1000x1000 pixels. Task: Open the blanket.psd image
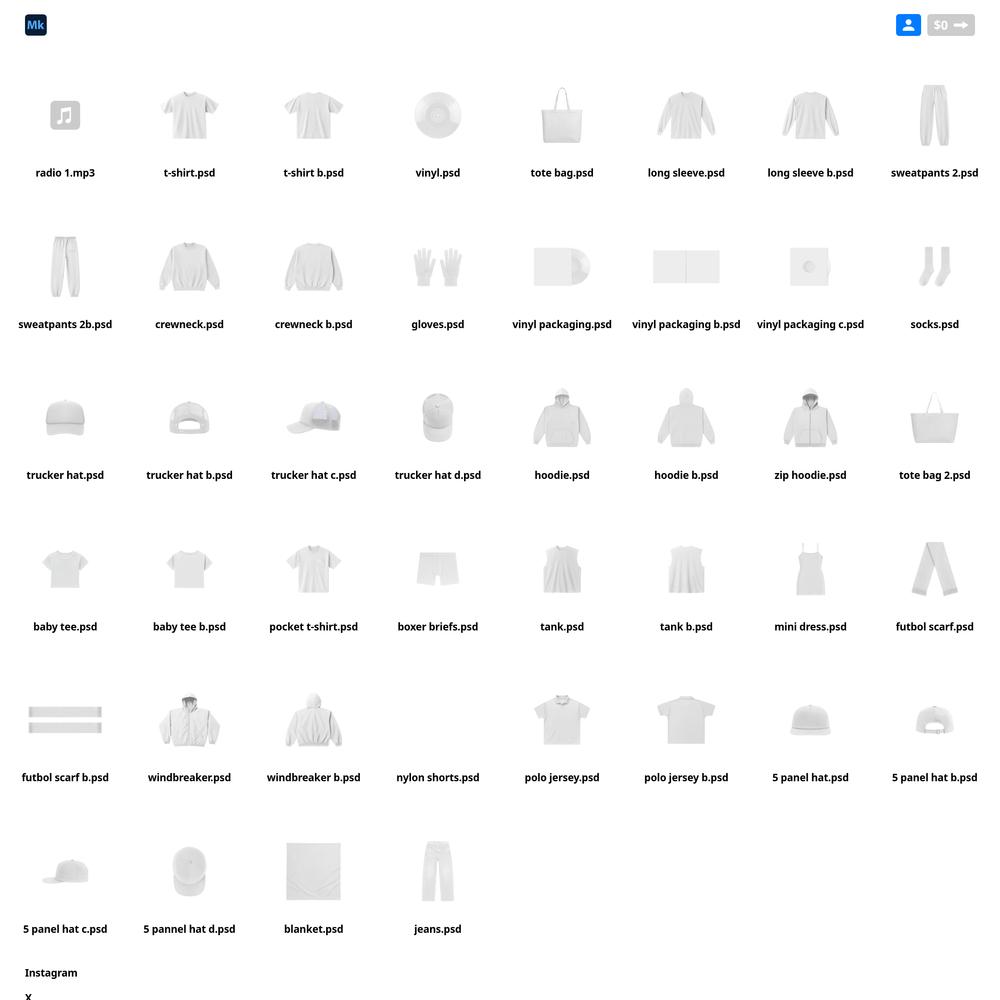pyautogui.click(x=313, y=871)
